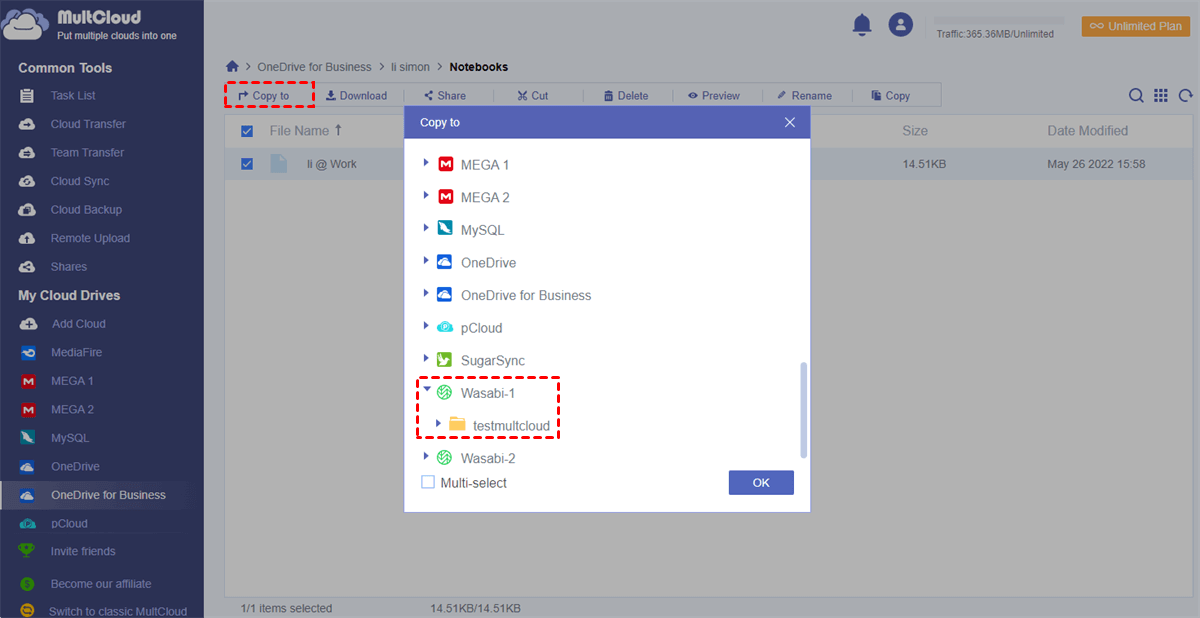Screen dimensions: 1200x618
Task: Click the Cloud Sync sidebar icon
Action: point(29,181)
